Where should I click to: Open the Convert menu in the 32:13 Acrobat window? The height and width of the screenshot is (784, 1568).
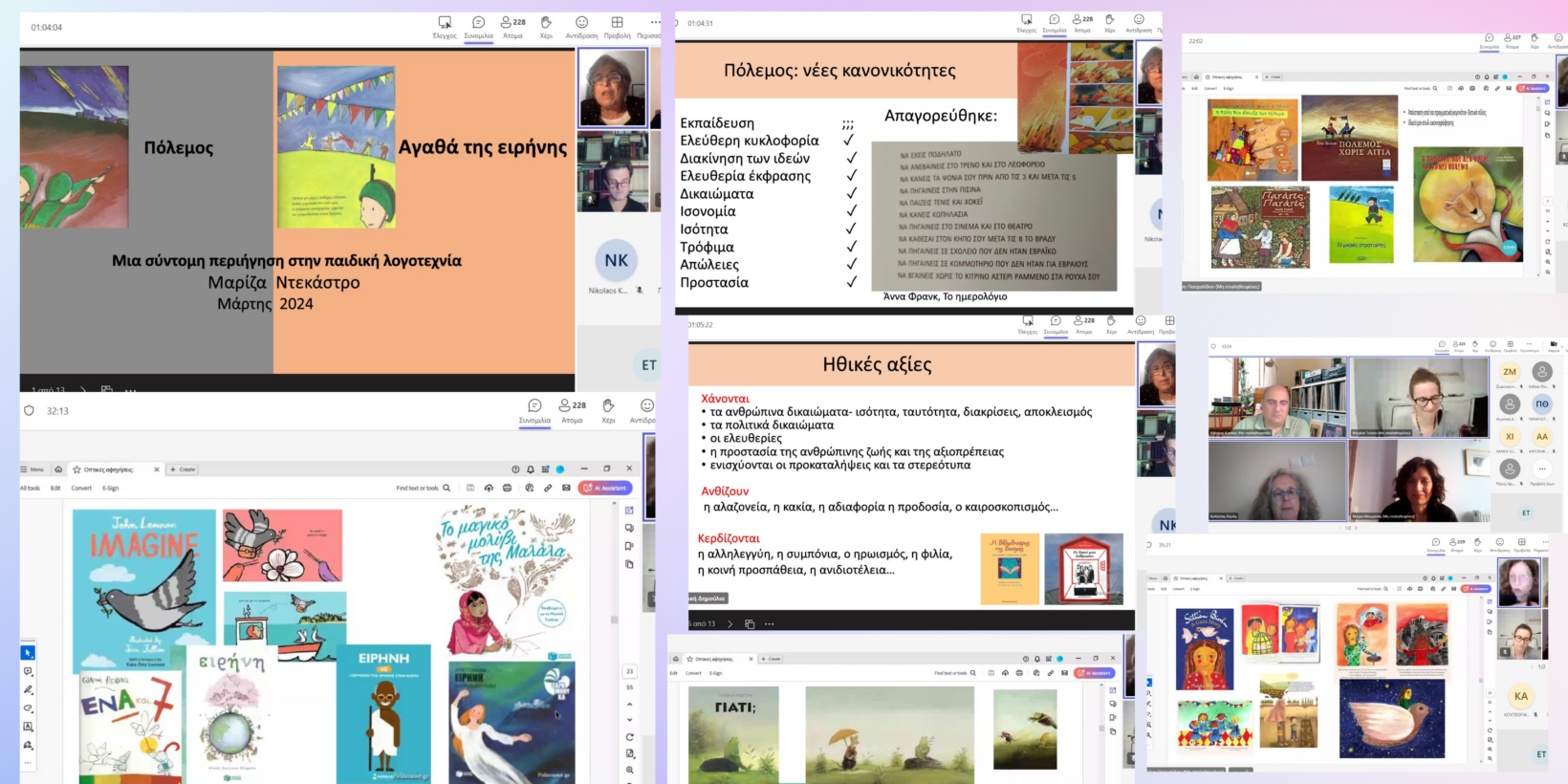[81, 488]
